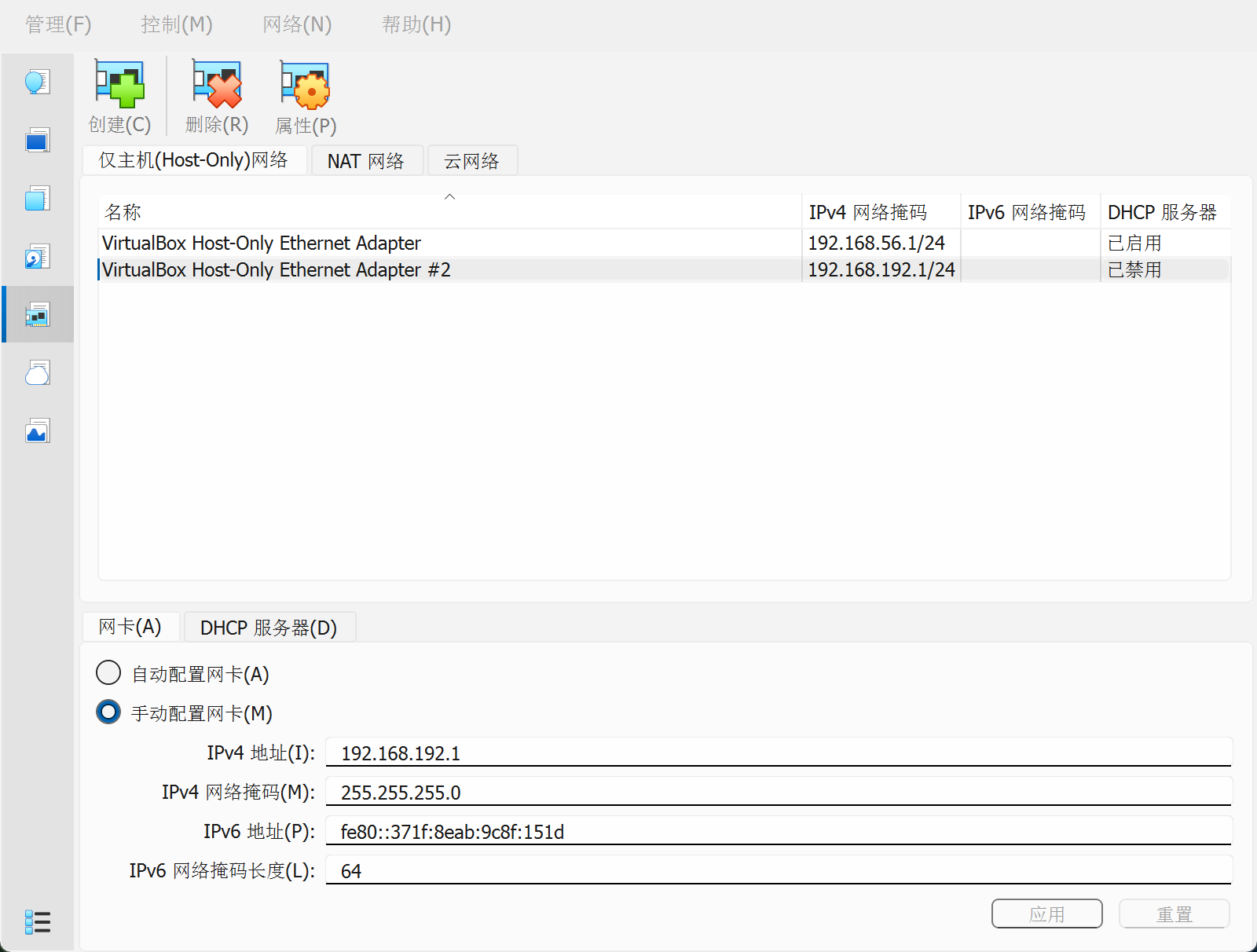This screenshot has width=1257, height=952.
Task: Click the 应用 apply button
Action: [x=1047, y=914]
